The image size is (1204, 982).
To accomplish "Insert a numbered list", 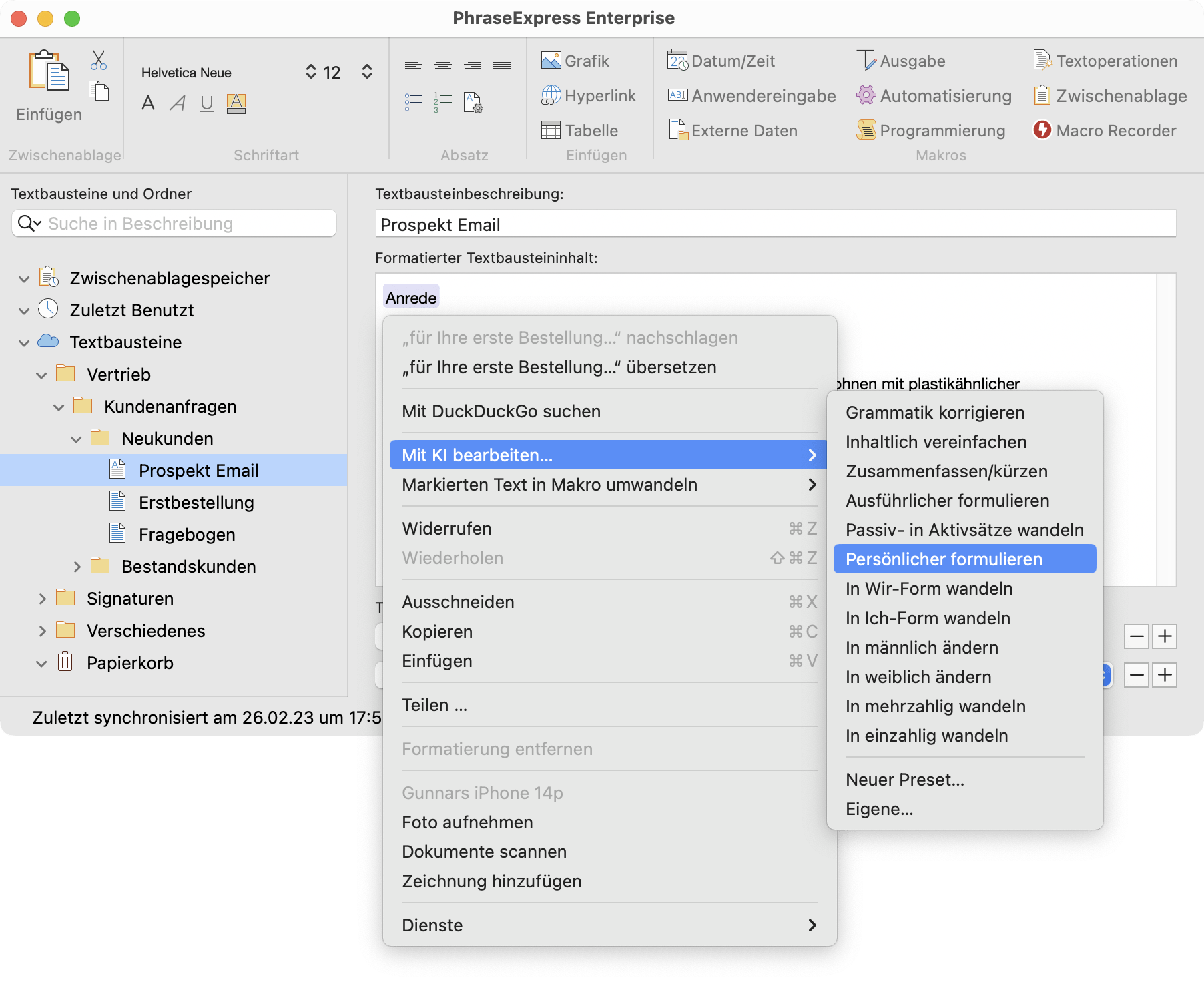I will pos(443,102).
